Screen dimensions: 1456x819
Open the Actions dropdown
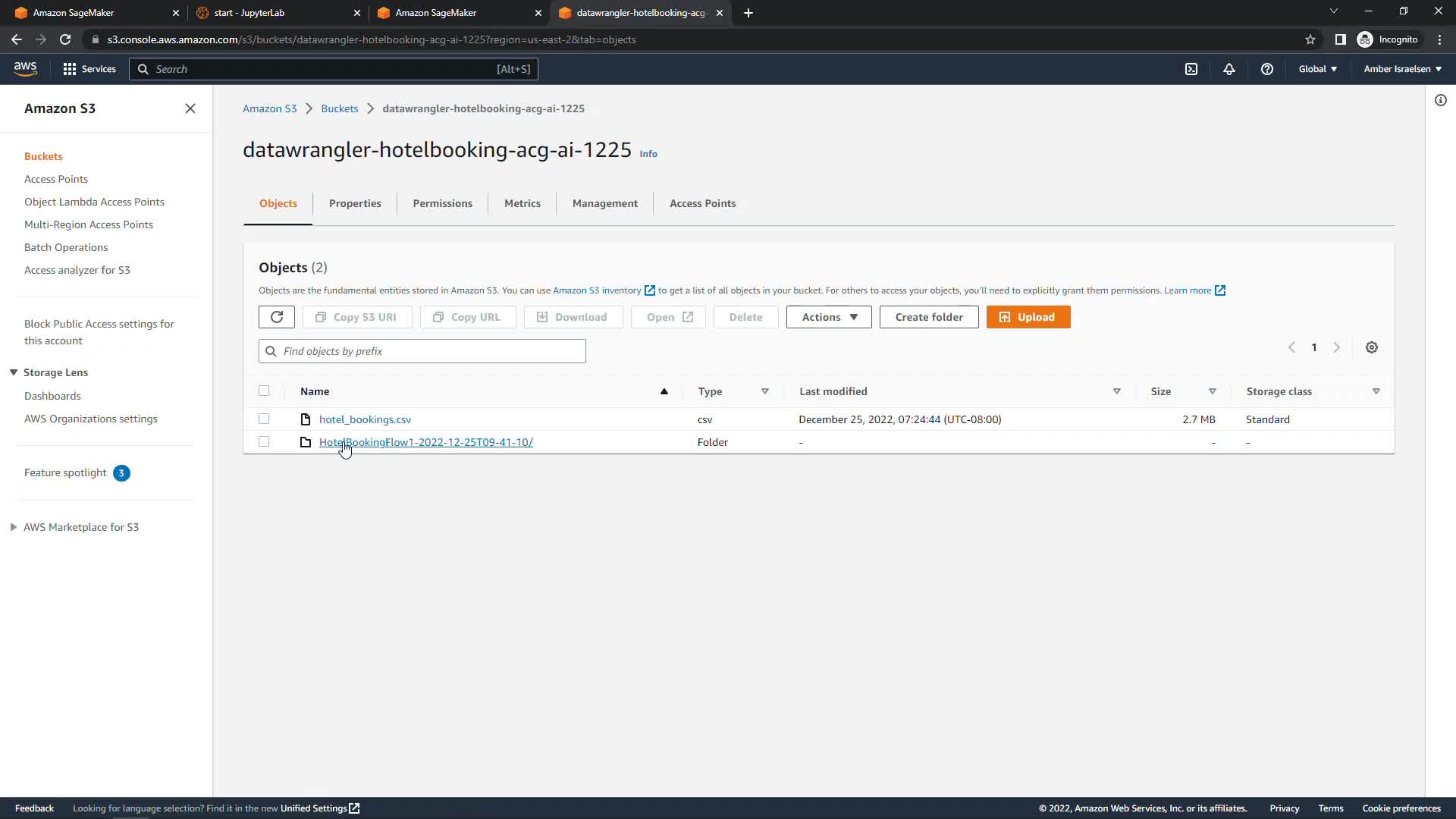829,317
